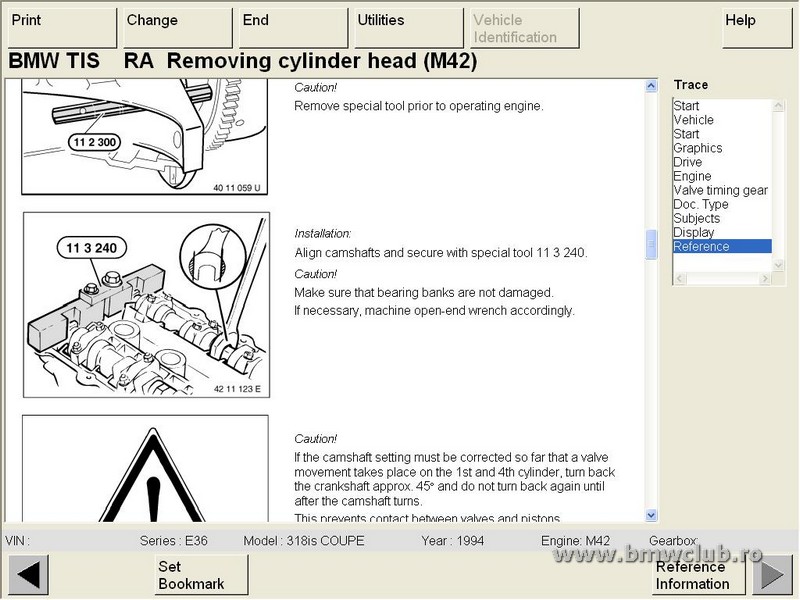Click the camshaft tool 11 3 240 illustration
The image size is (800, 600).
pos(145,305)
